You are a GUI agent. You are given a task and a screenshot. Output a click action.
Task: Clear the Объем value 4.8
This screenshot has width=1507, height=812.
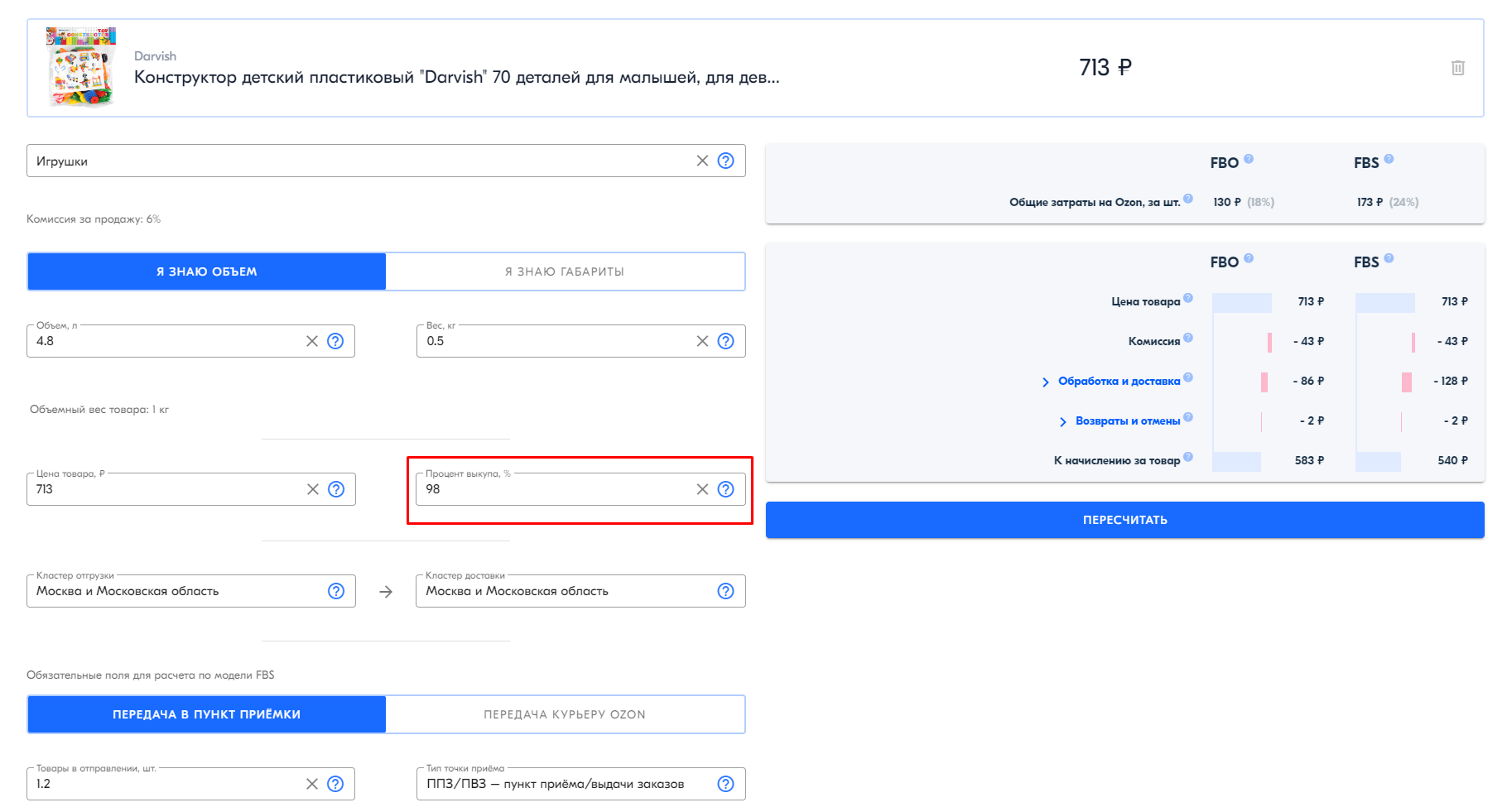point(312,341)
